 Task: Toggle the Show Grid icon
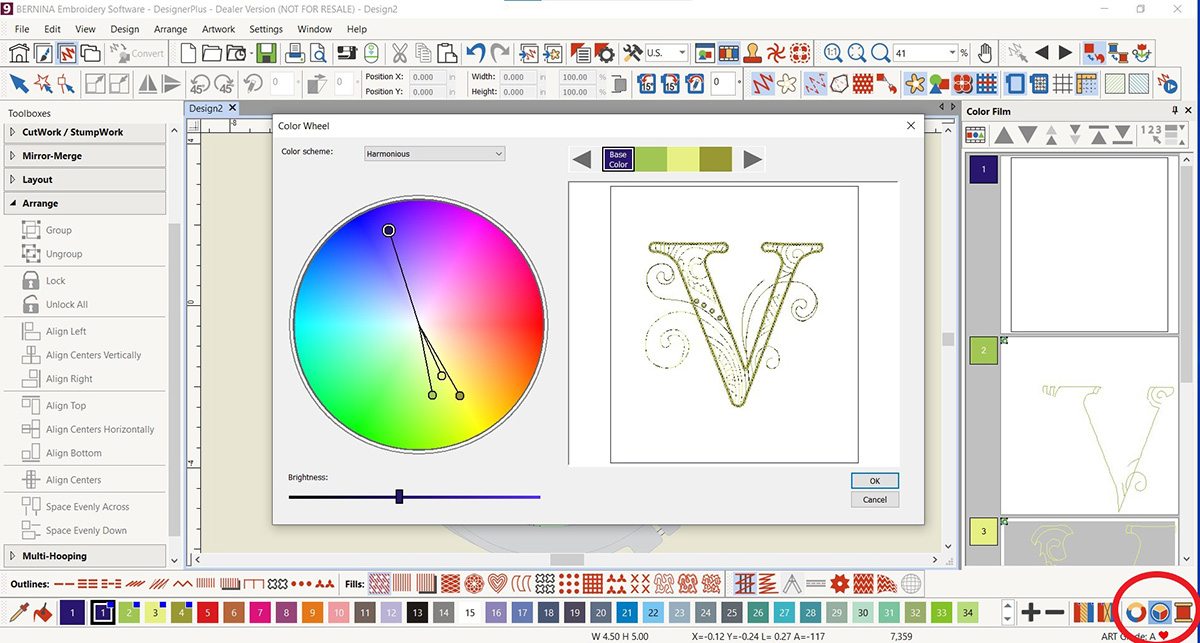point(1062,83)
